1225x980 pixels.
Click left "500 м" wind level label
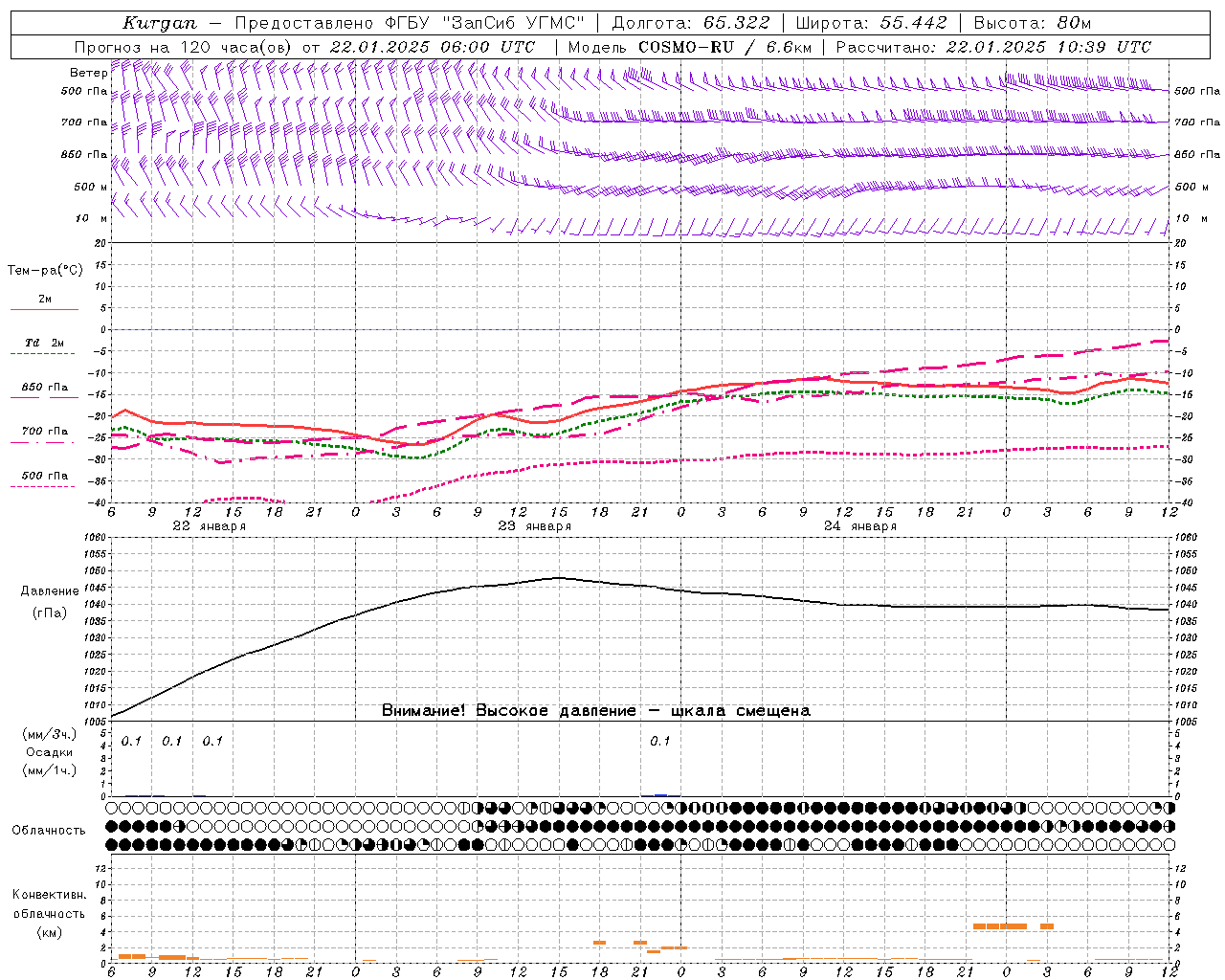click(x=91, y=187)
